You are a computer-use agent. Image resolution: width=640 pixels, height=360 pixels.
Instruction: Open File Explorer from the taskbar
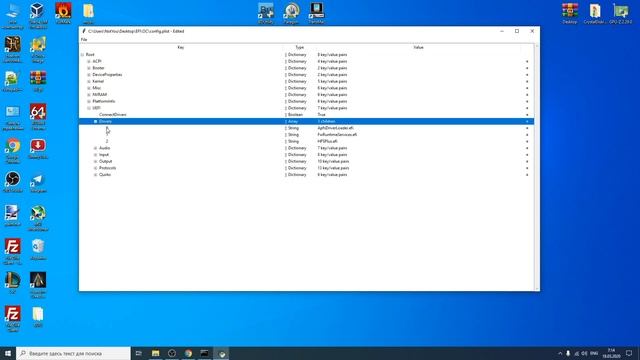pyautogui.click(x=156, y=353)
